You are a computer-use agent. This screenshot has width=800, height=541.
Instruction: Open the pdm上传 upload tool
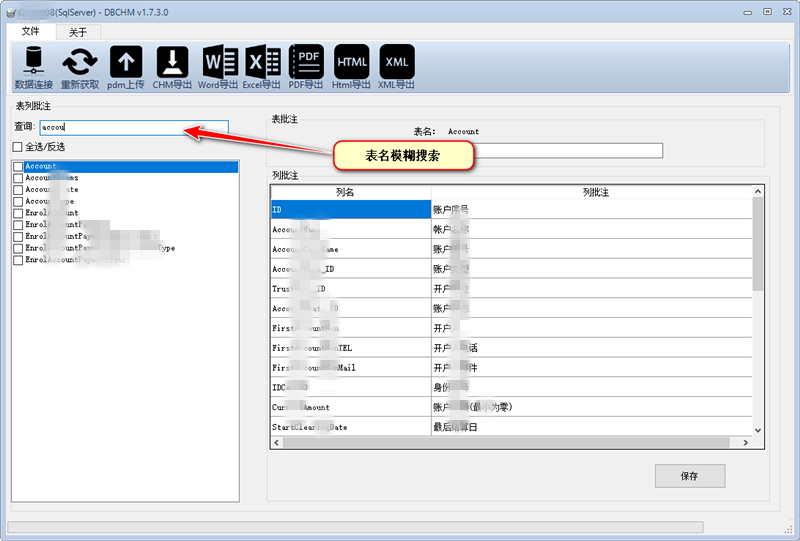pyautogui.click(x=126, y=63)
